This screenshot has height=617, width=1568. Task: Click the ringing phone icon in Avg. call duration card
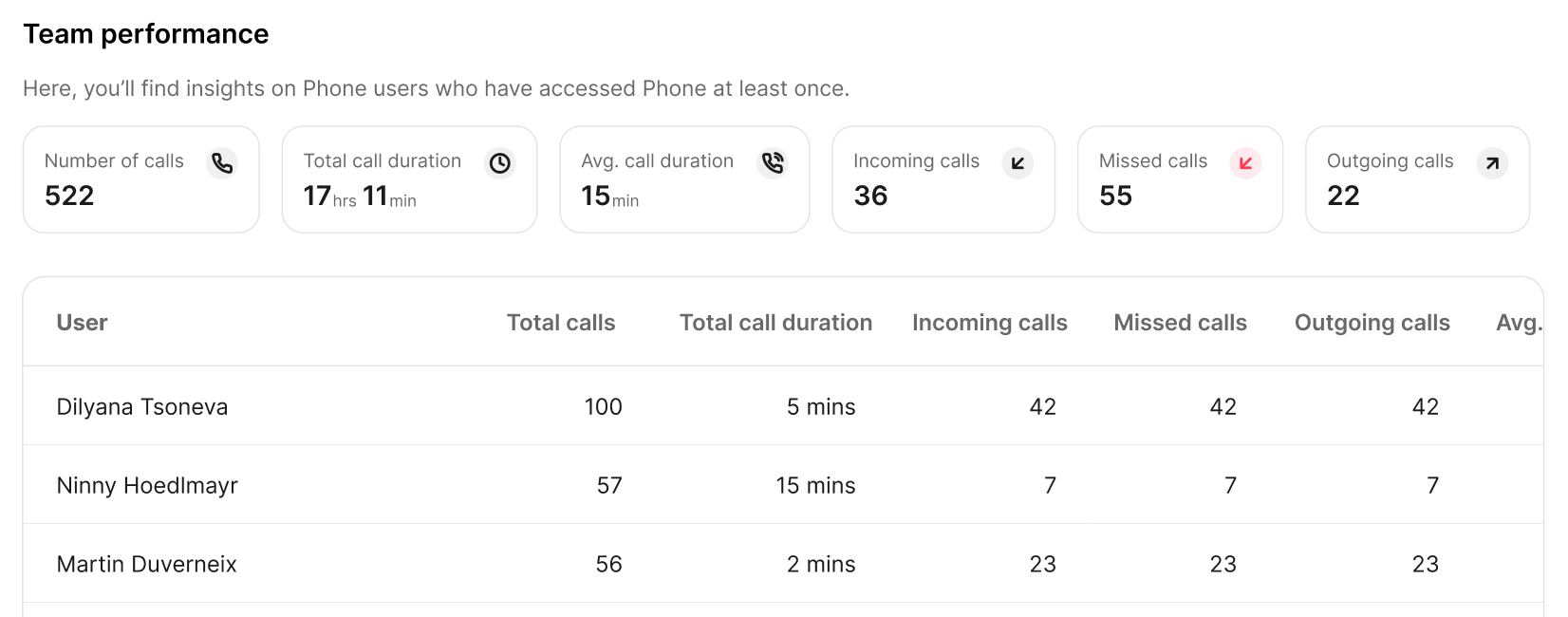[773, 163]
